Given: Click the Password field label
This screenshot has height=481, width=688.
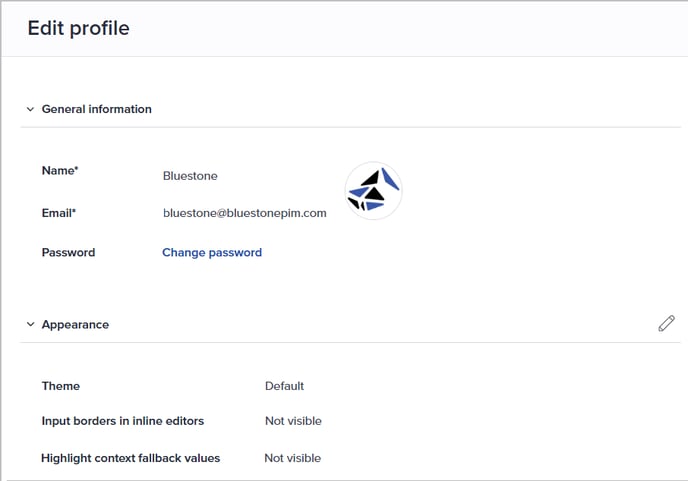Looking at the screenshot, I should (x=68, y=253).
